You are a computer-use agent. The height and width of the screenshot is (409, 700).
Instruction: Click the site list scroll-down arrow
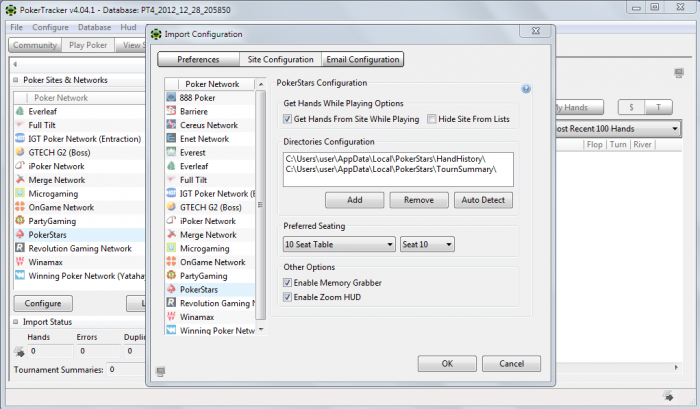click(261, 330)
